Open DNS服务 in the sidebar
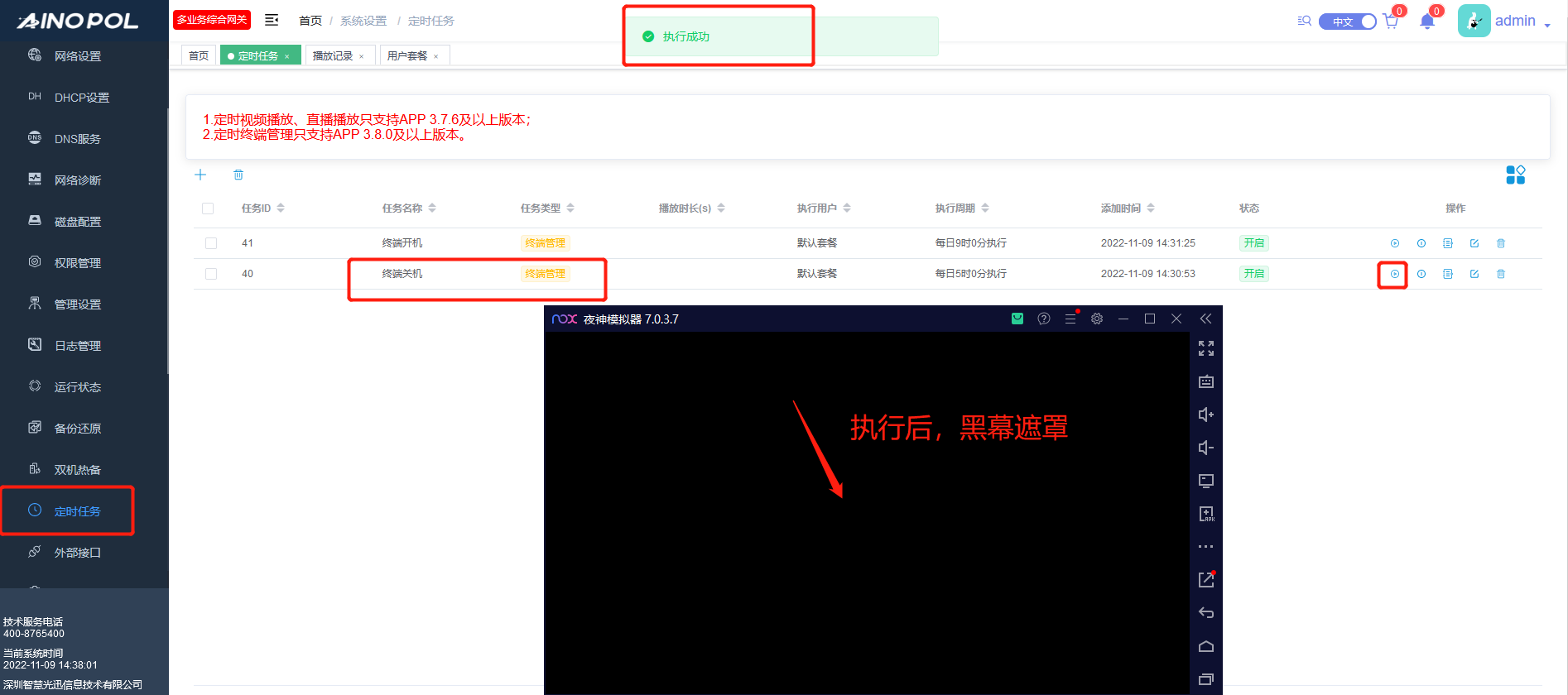Viewport: 1568px width, 695px height. 84,139
